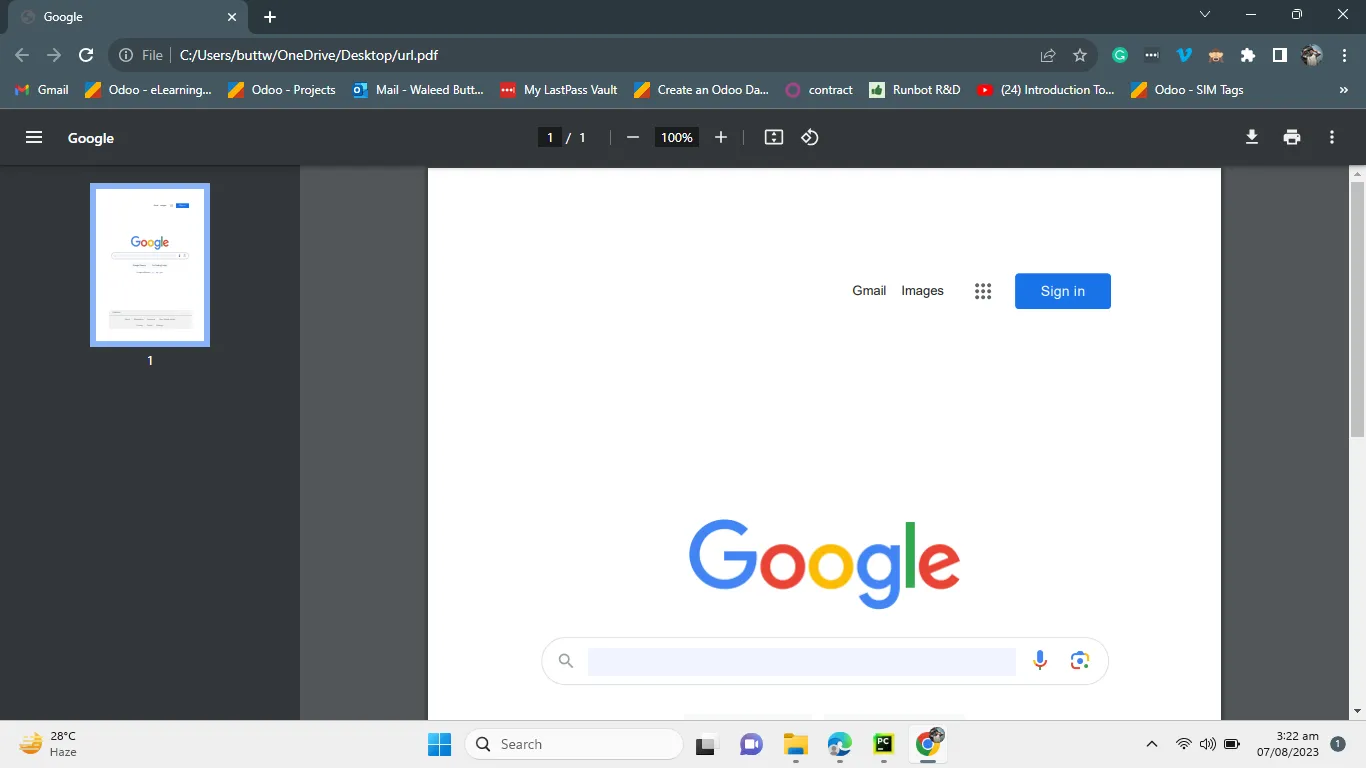Image resolution: width=1366 pixels, height=768 pixels.
Task: Click the taskbar Search box
Action: click(574, 744)
